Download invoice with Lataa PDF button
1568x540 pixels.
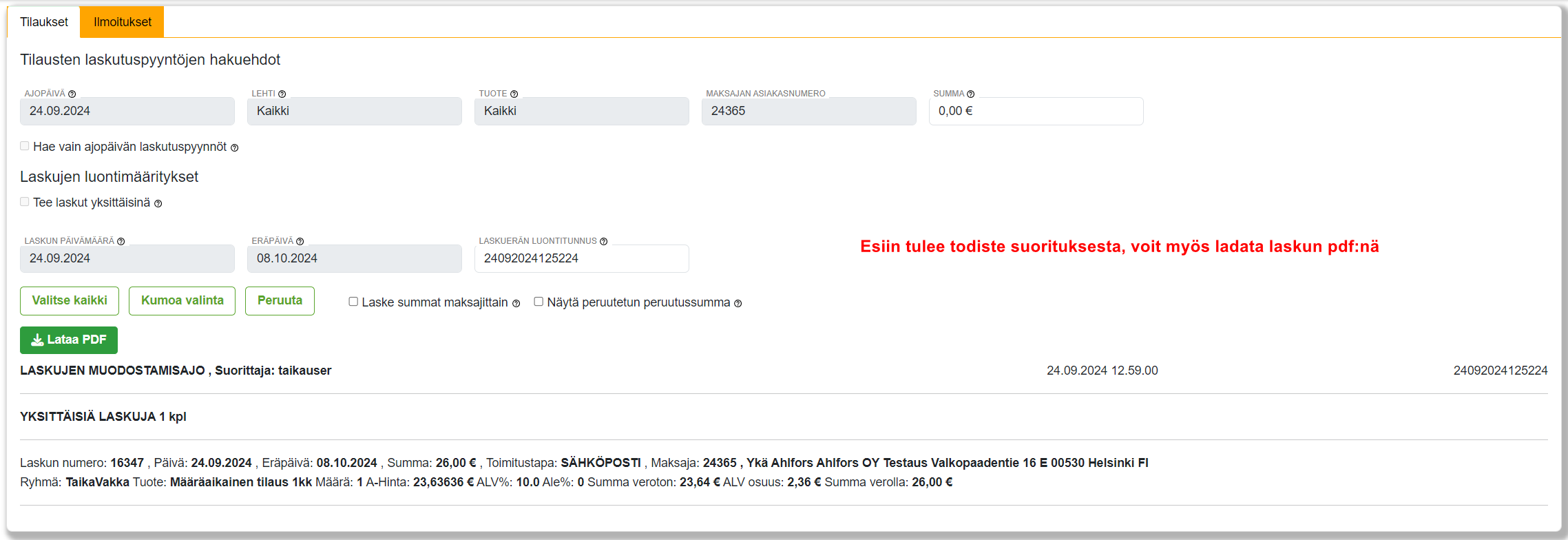(69, 340)
